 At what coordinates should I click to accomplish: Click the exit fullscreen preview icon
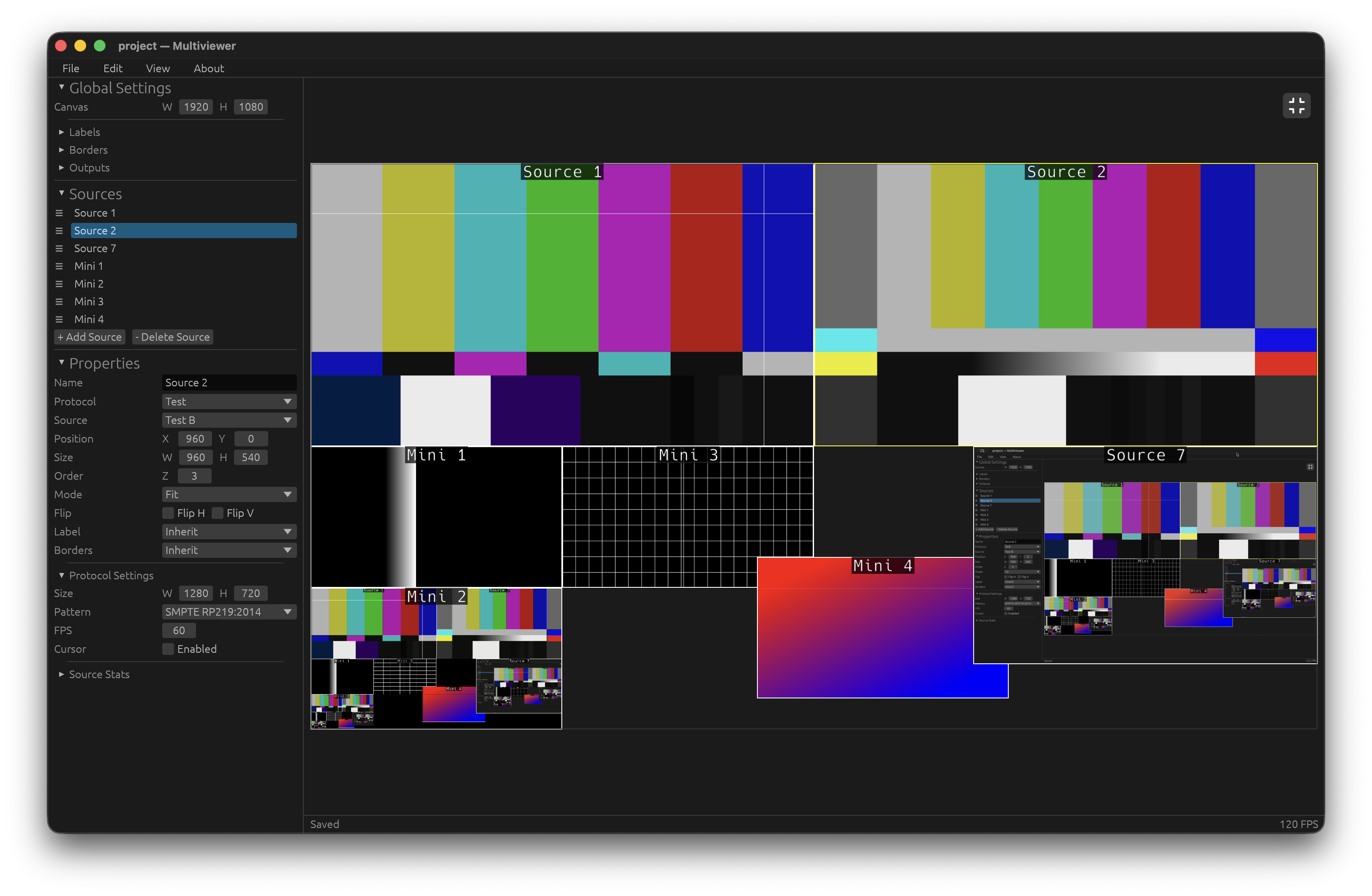1296,106
